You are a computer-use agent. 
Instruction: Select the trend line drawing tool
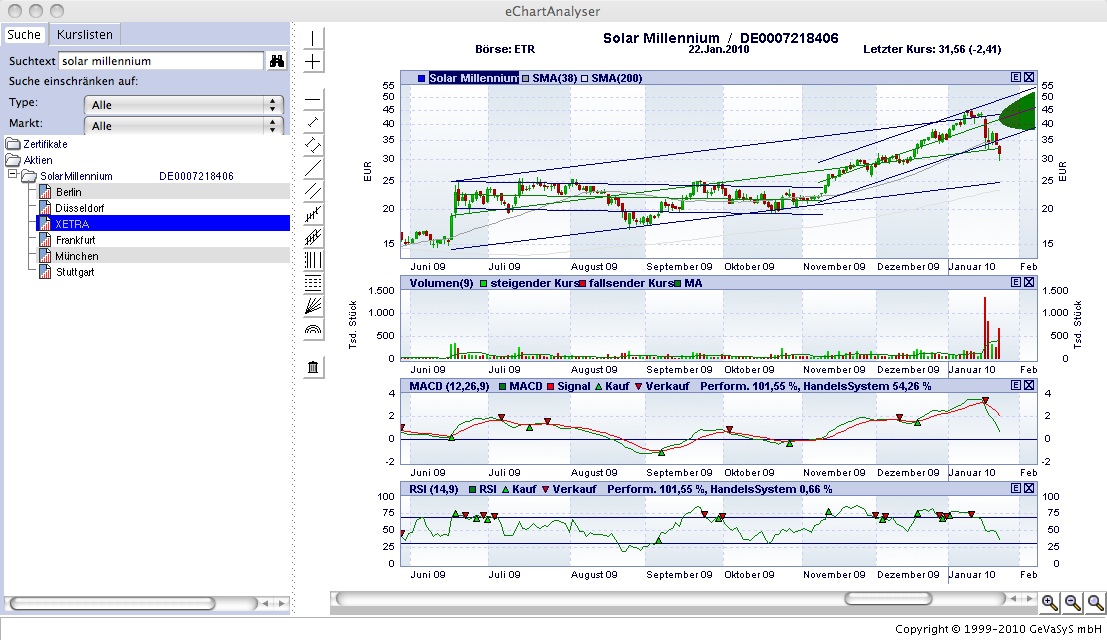point(313,166)
